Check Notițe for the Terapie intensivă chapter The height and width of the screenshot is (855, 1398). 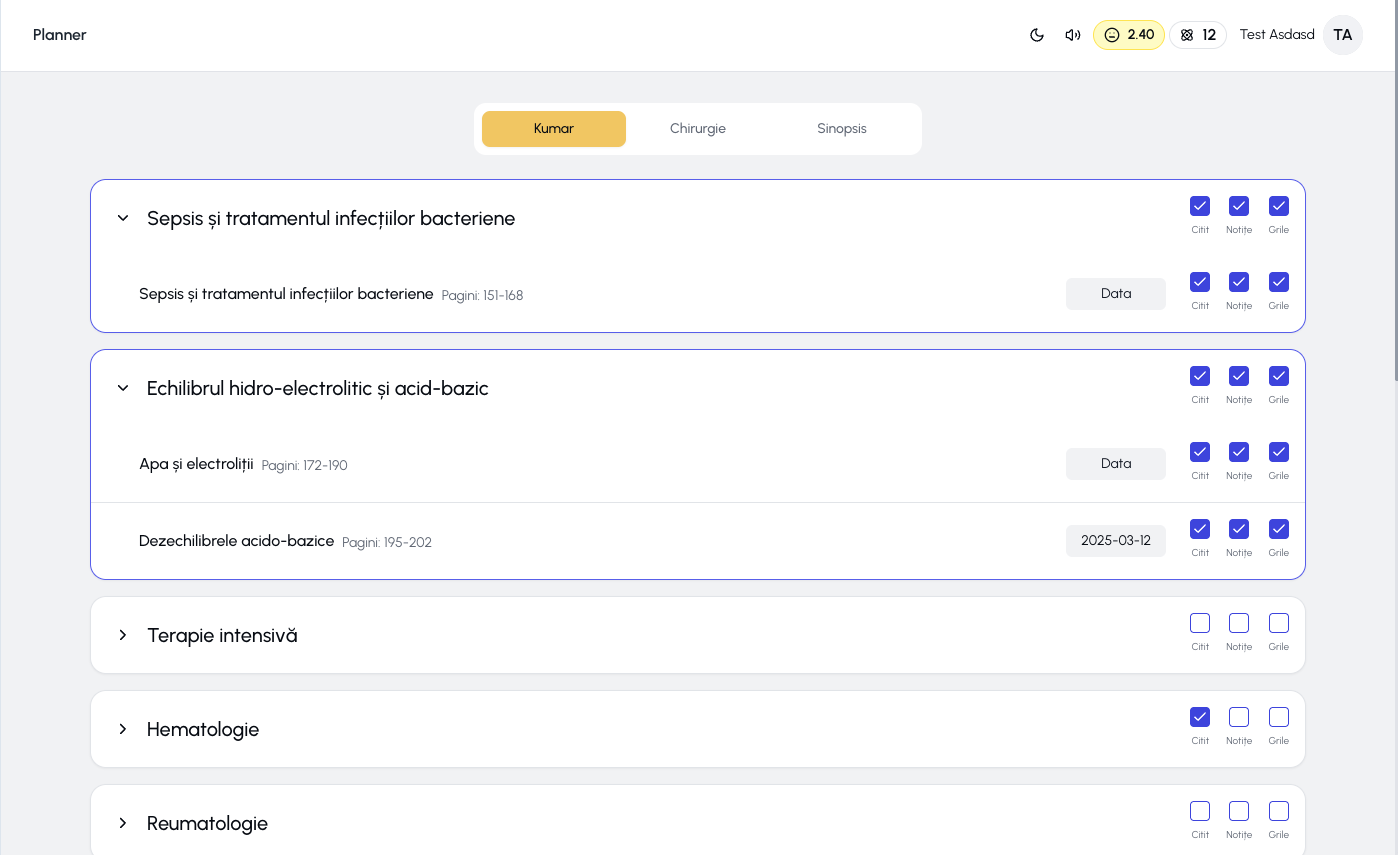point(1239,623)
